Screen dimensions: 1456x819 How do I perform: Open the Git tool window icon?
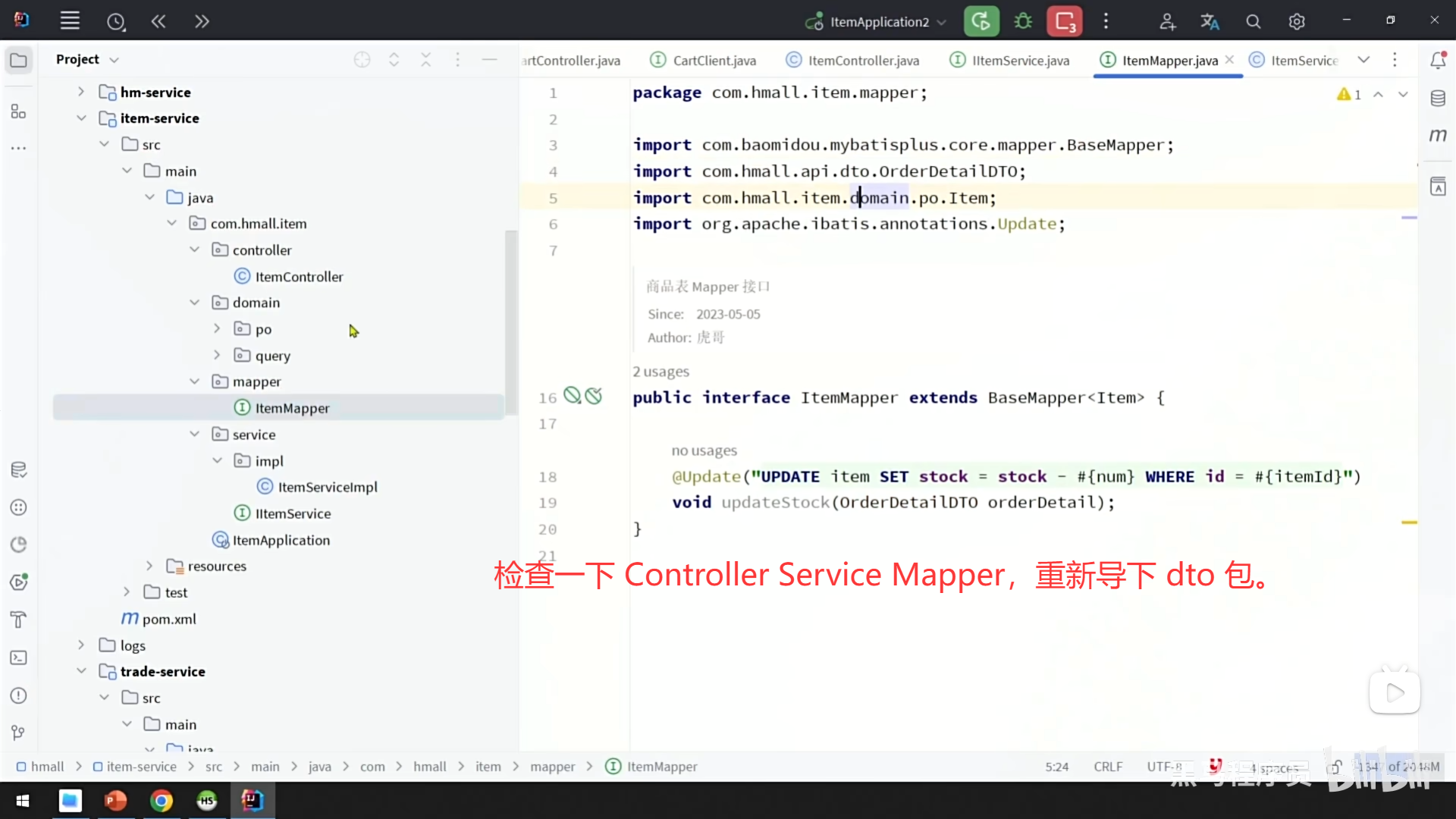click(x=19, y=733)
